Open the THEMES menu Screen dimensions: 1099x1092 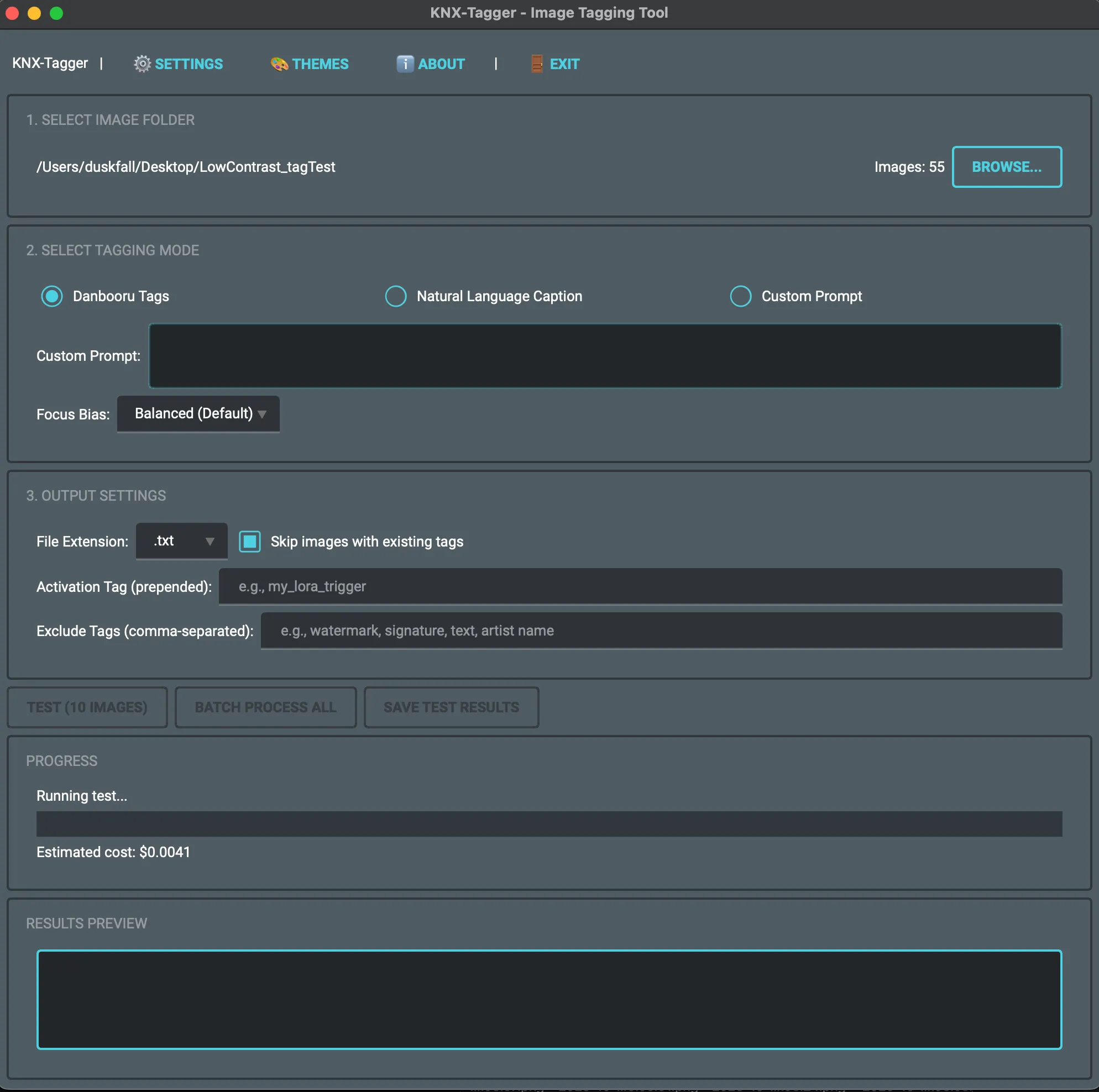320,64
